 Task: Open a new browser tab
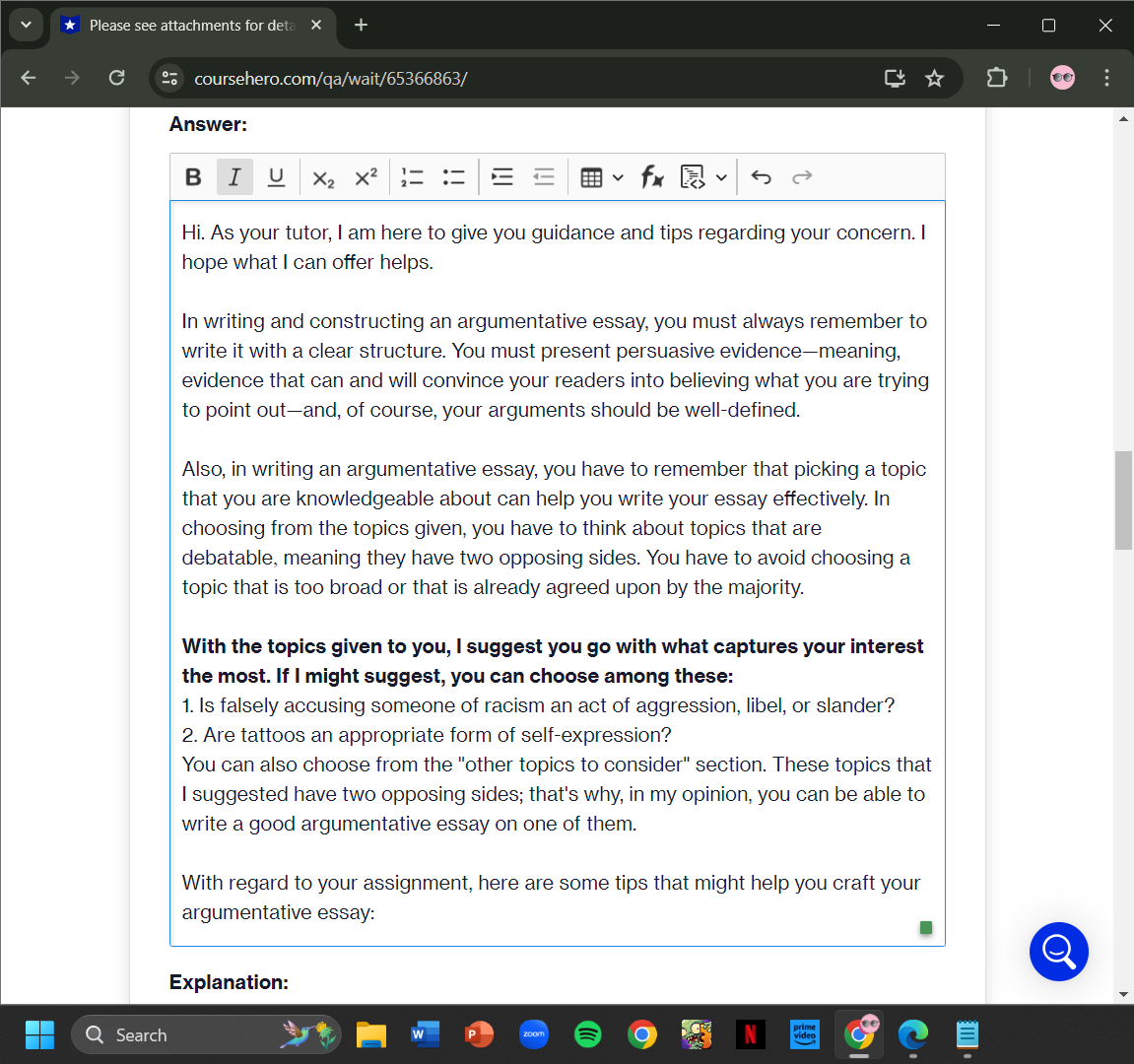pos(361,25)
